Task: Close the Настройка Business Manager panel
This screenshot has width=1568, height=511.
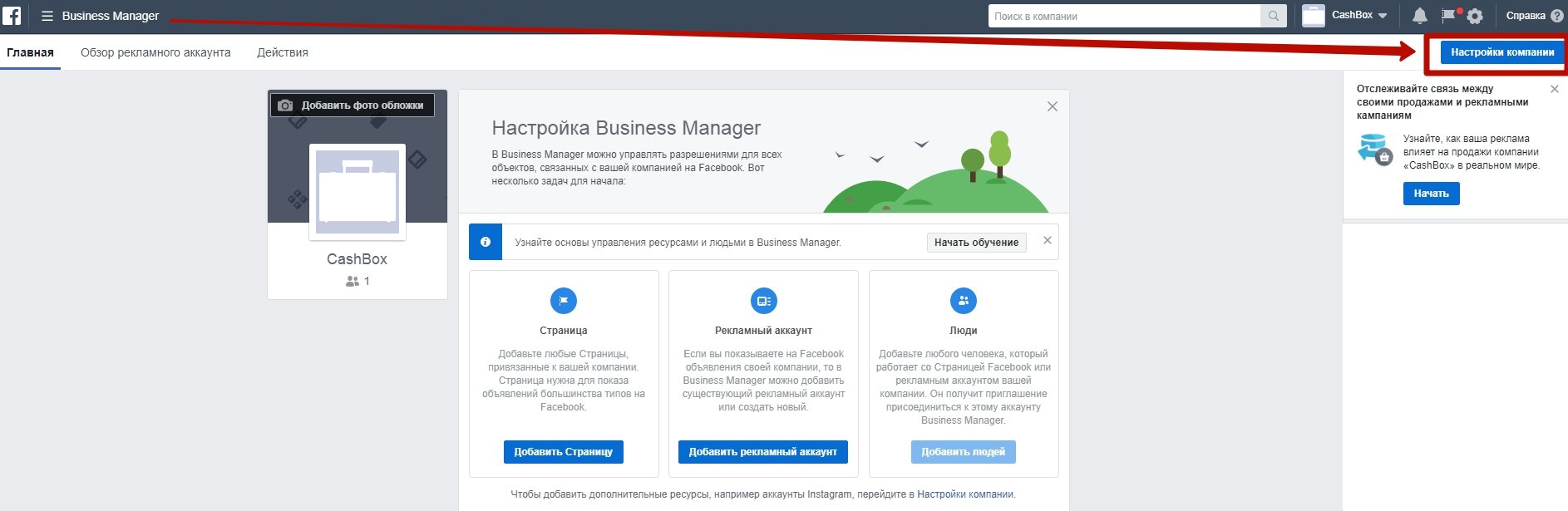Action: click(1053, 106)
